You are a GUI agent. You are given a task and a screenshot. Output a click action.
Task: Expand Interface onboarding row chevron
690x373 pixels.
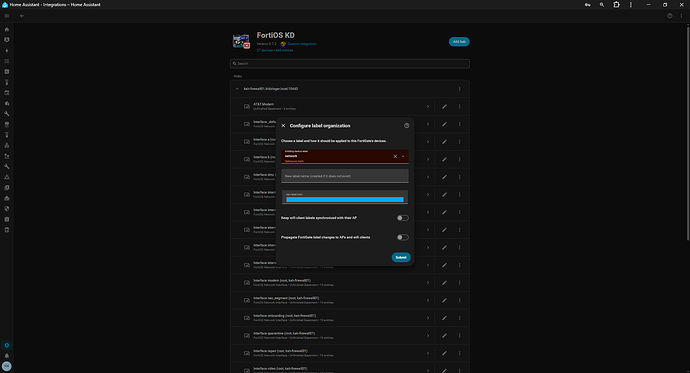[x=428, y=318]
